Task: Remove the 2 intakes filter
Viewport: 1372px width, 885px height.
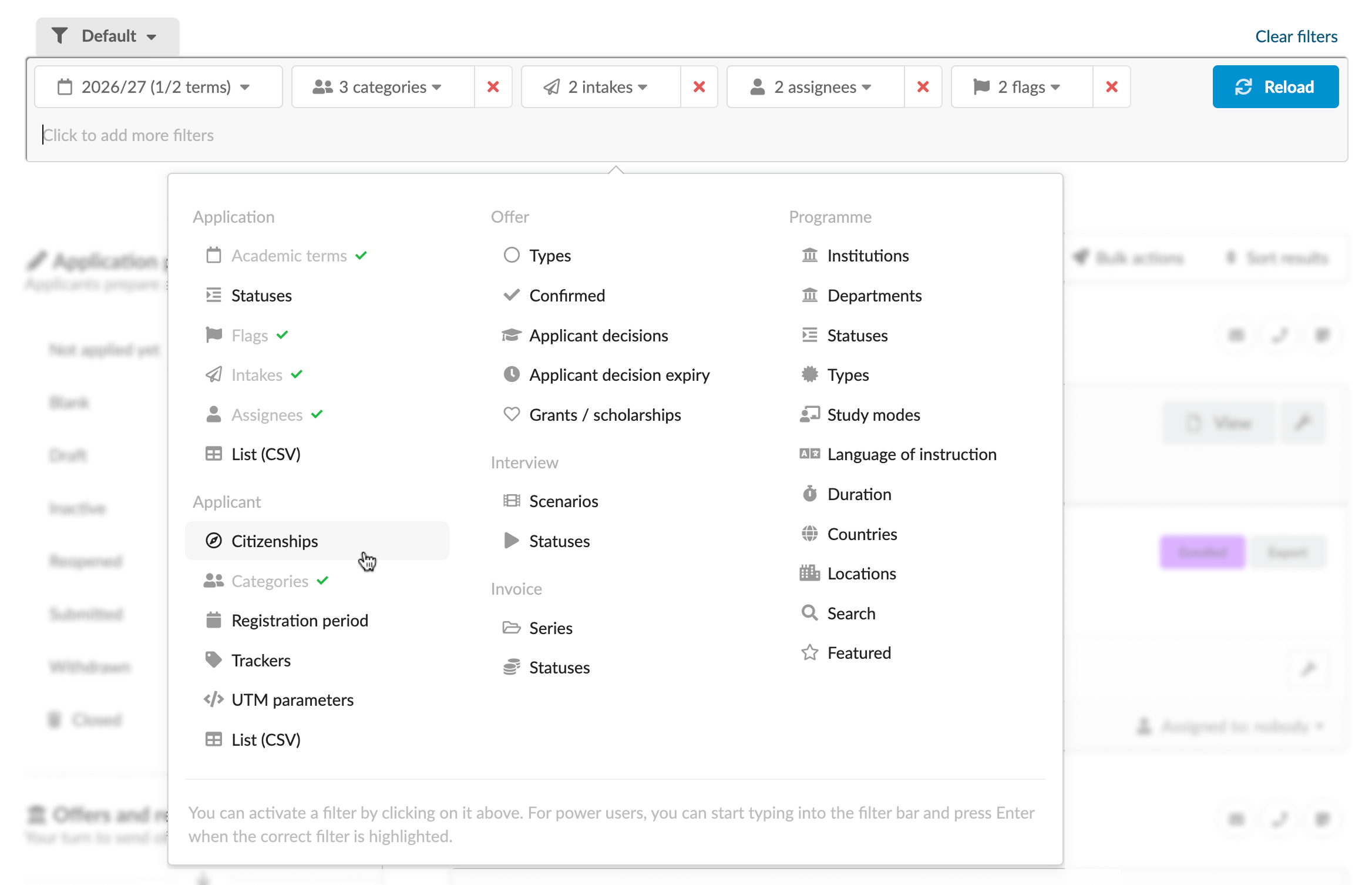Action: pyautogui.click(x=699, y=87)
